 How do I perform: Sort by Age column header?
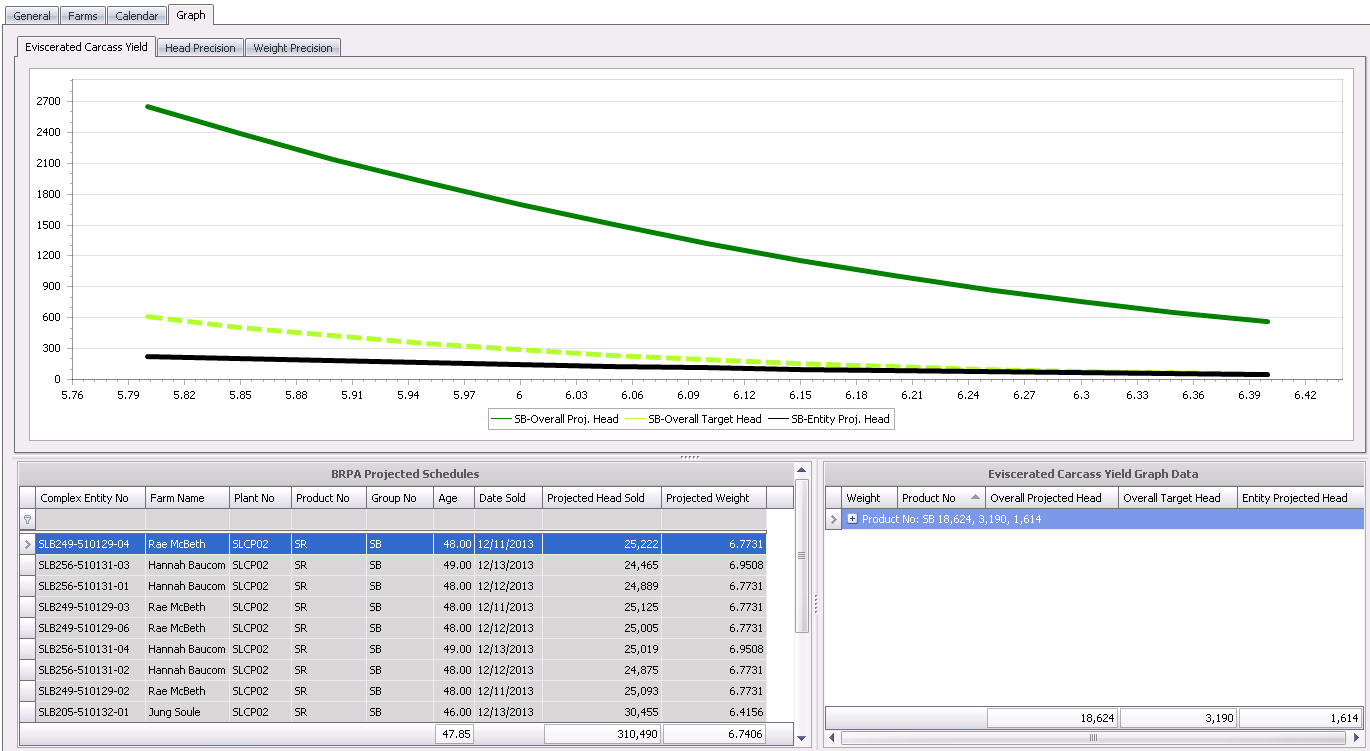coord(454,498)
